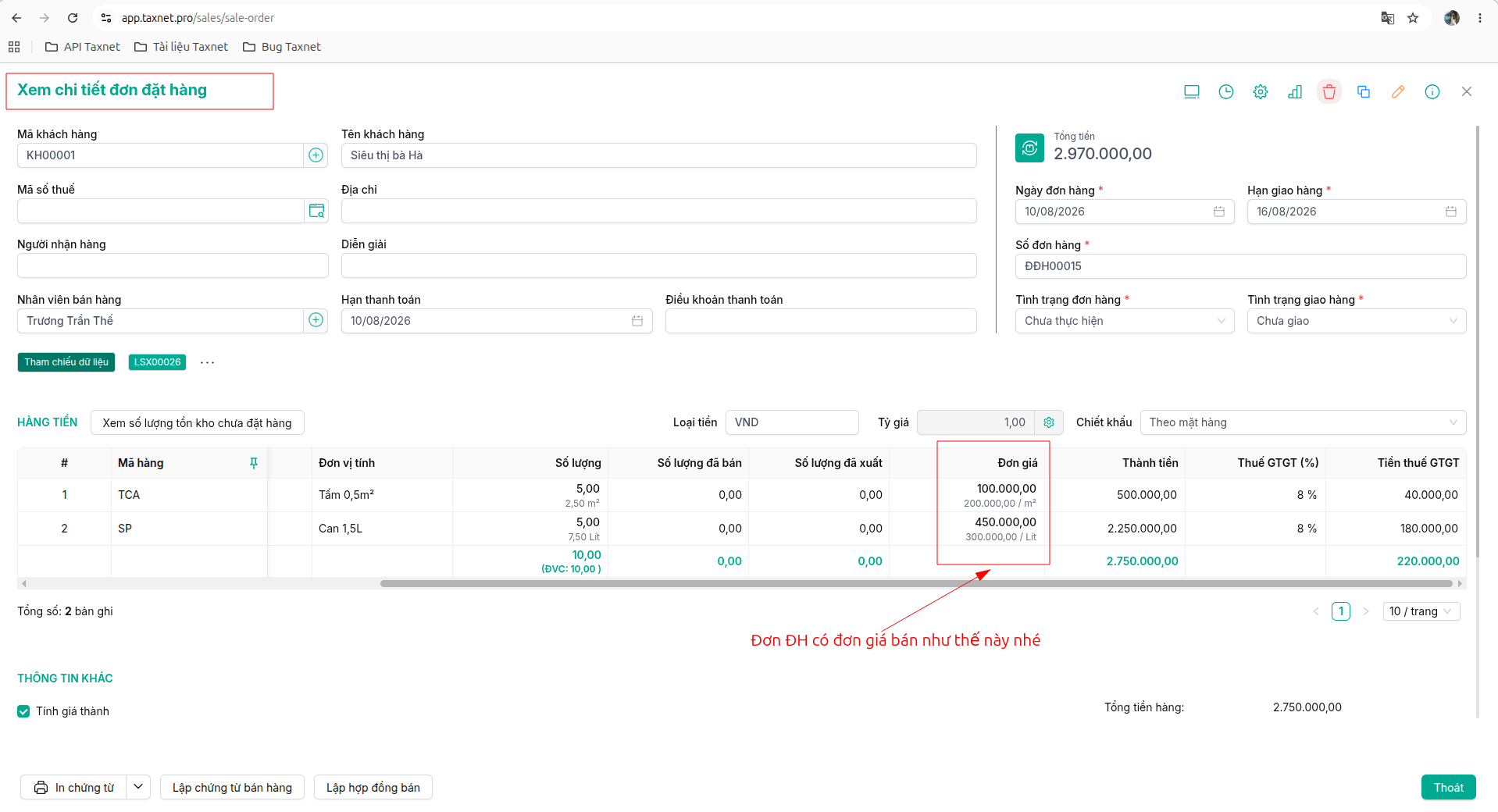1498x812 pixels.
Task: Open the Bug Taxnet bookmark folder
Action: tap(282, 47)
